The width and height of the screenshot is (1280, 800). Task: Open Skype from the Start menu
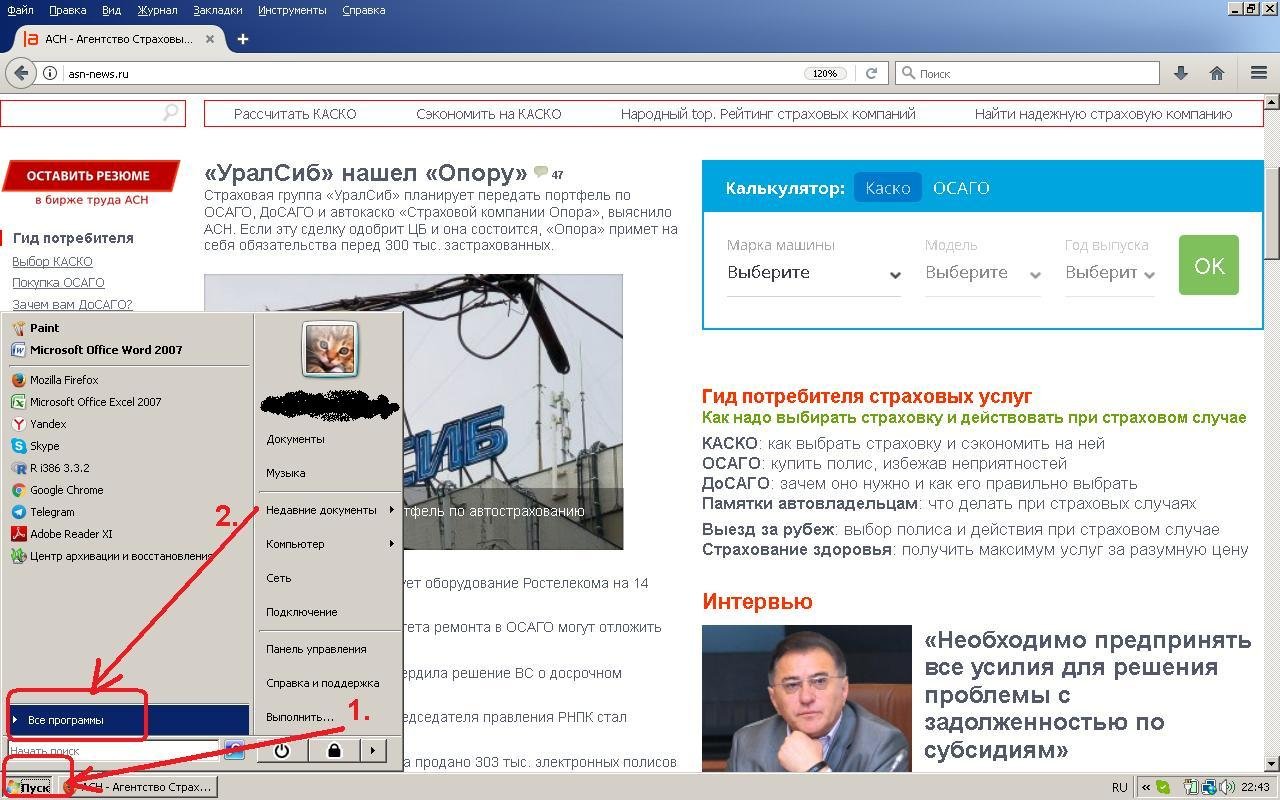click(x=44, y=446)
